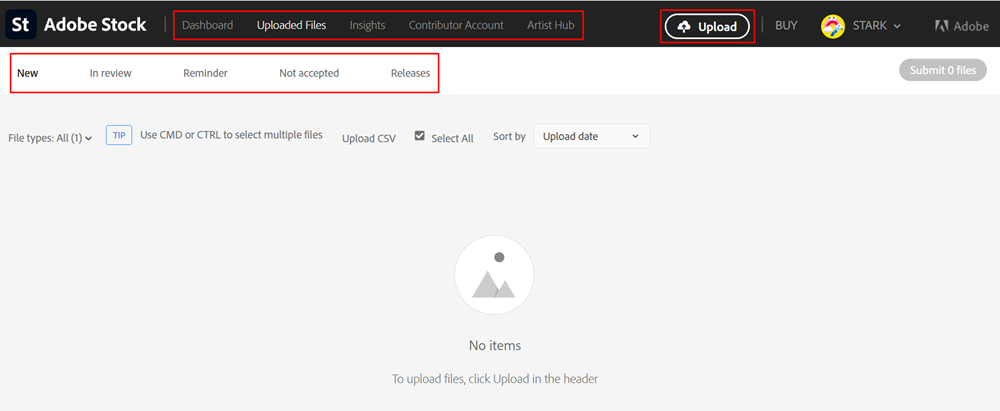
Task: Open Contributor Account page
Action: tap(456, 26)
